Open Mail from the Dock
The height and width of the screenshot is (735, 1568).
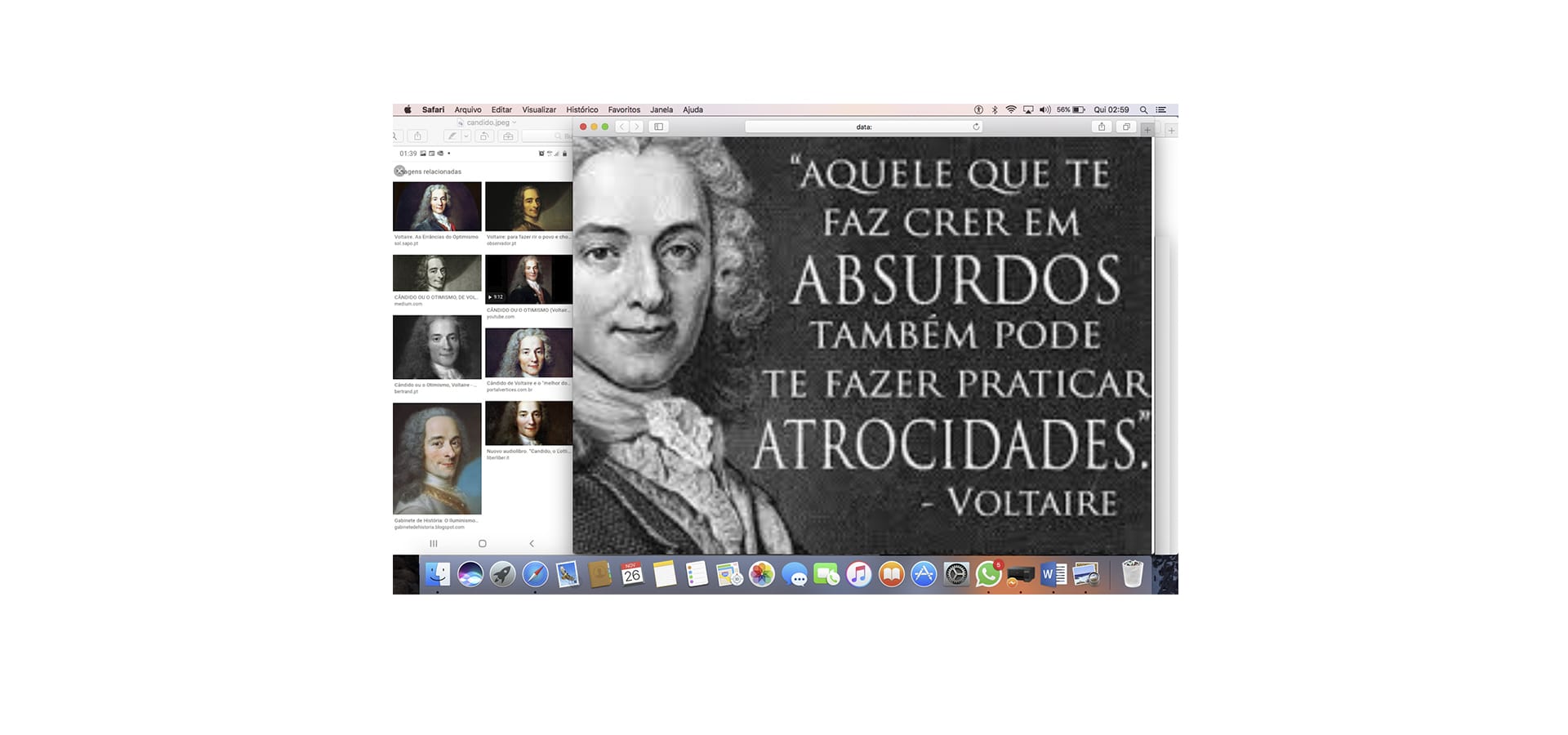pos(568,574)
